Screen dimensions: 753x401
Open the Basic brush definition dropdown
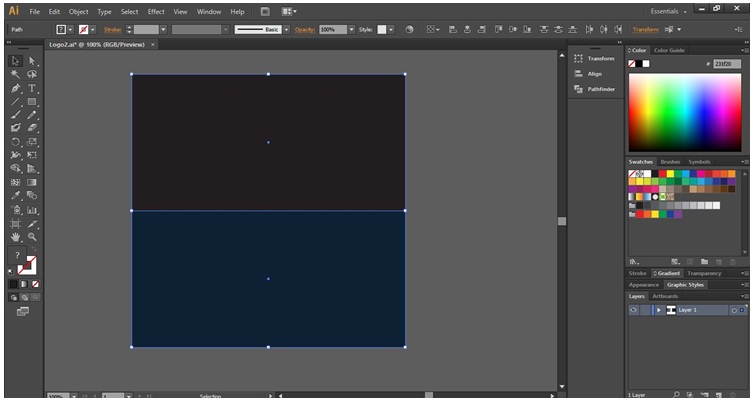(287, 30)
